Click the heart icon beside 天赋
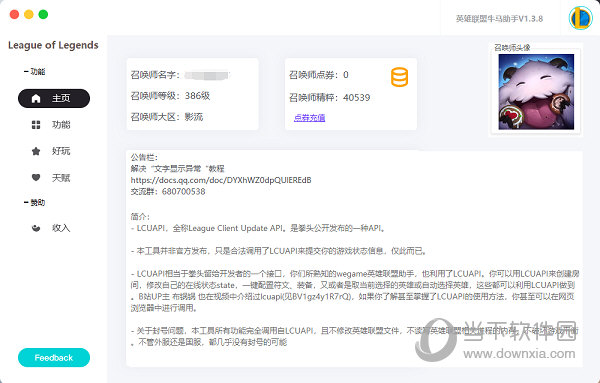 (36, 178)
